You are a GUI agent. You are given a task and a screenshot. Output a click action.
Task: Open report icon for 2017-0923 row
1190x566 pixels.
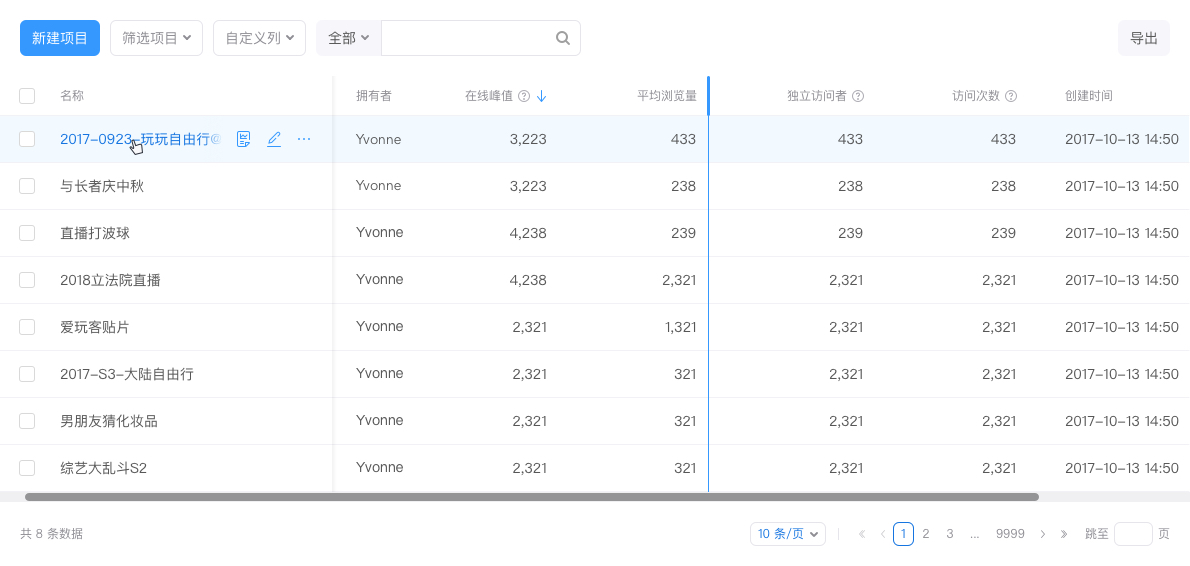click(x=243, y=139)
